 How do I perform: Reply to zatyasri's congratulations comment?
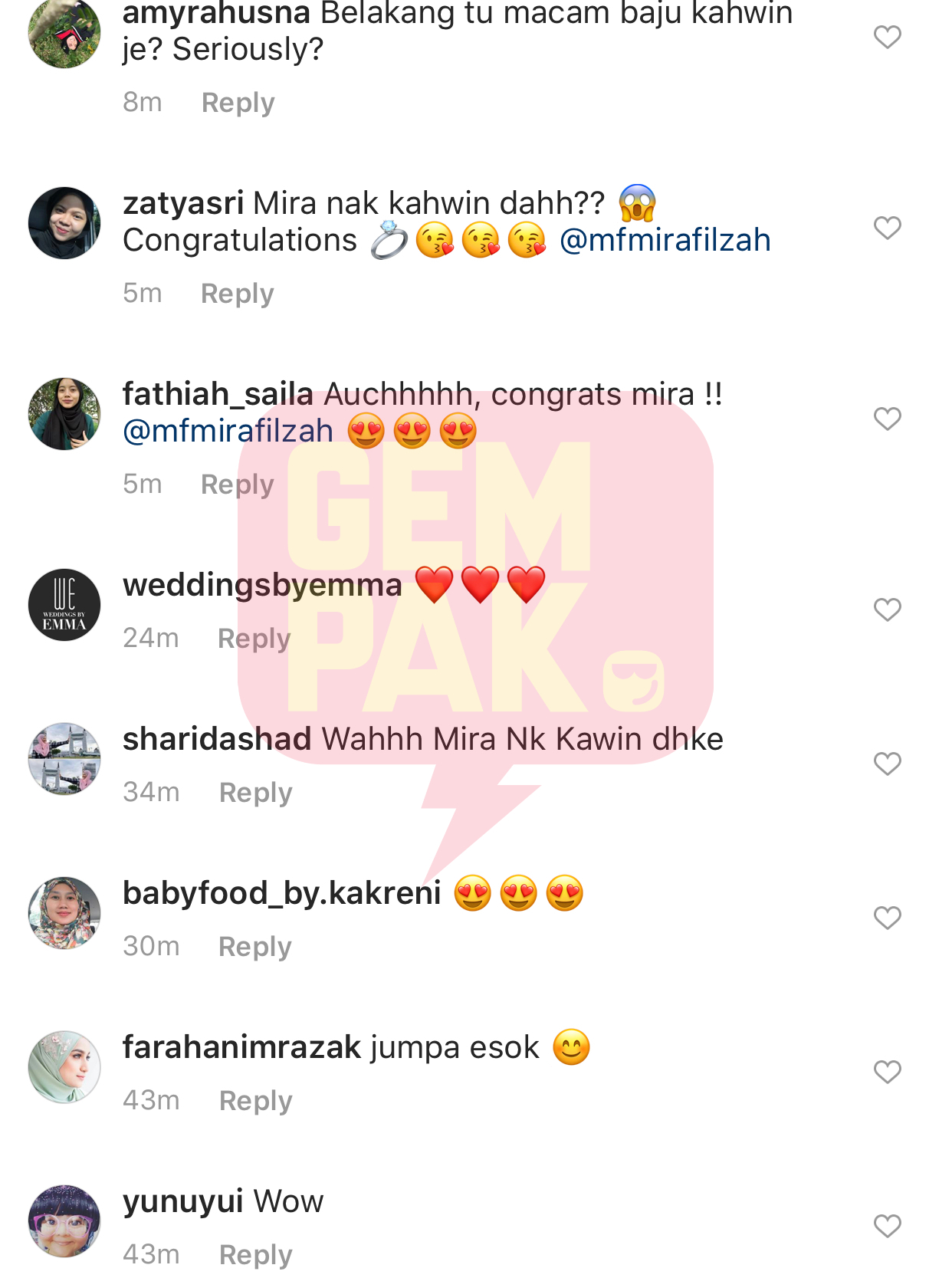pos(237,294)
